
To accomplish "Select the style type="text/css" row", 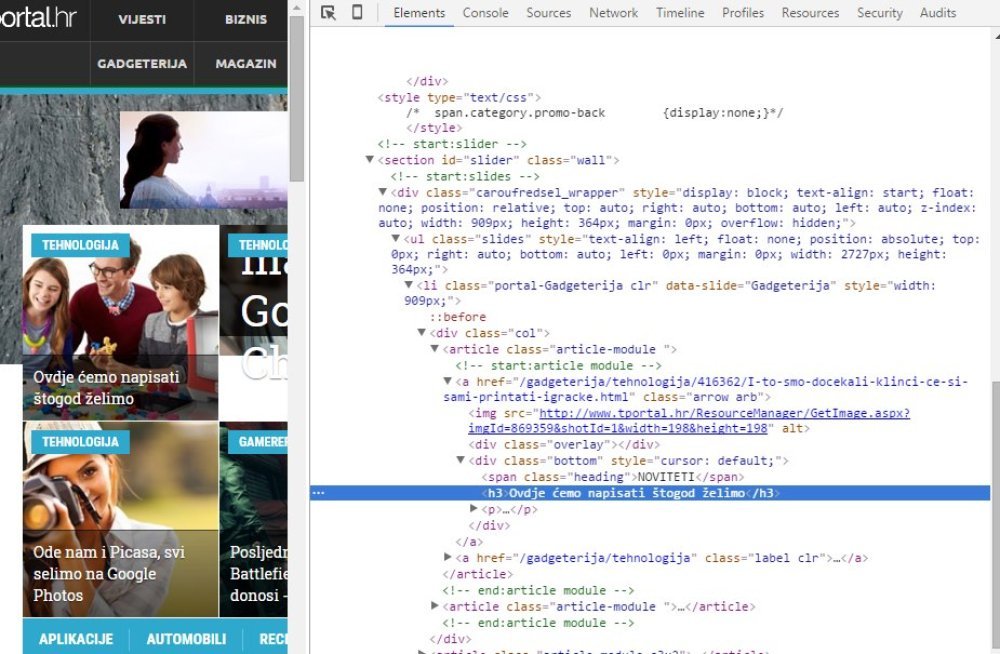I will (x=459, y=98).
